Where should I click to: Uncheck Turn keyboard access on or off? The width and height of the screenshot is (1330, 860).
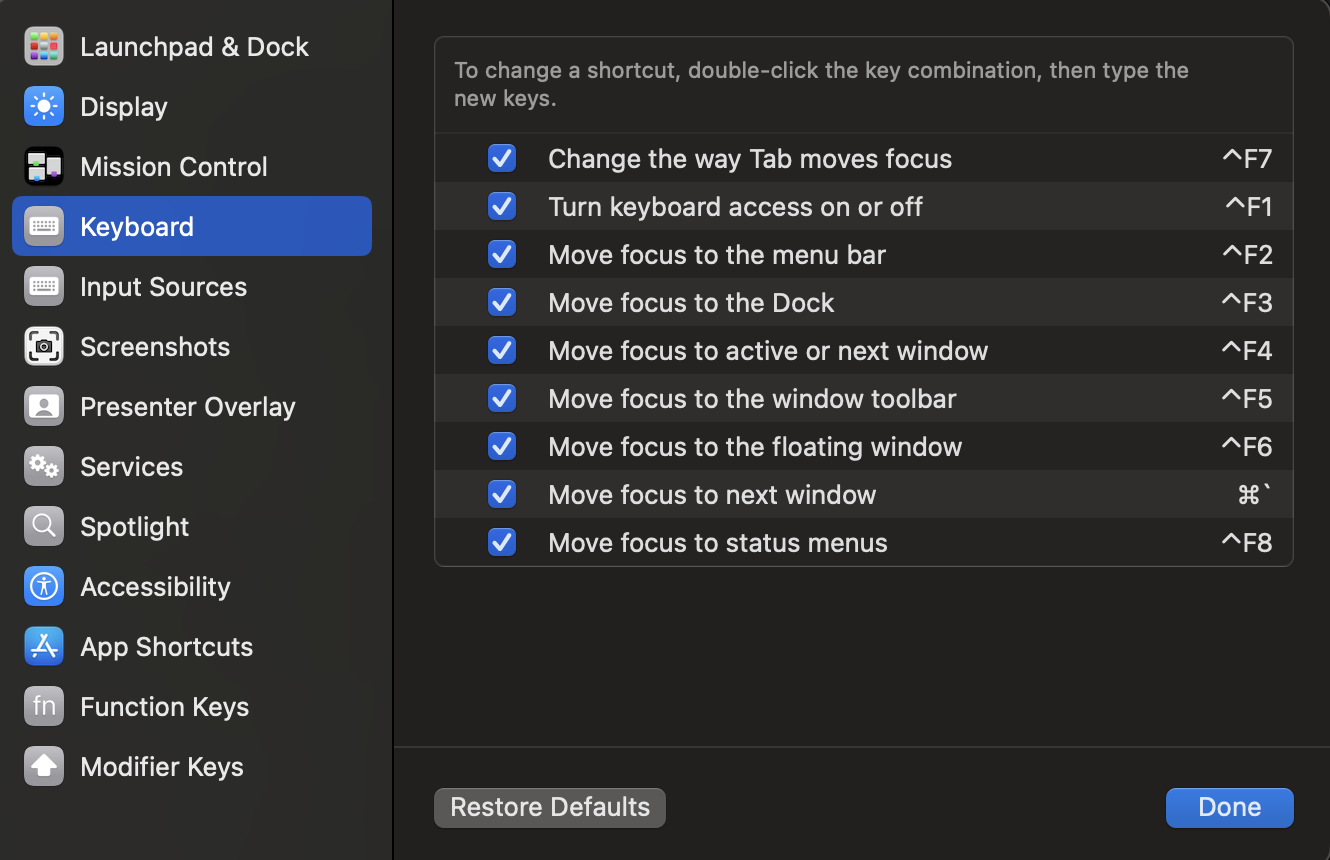502,207
